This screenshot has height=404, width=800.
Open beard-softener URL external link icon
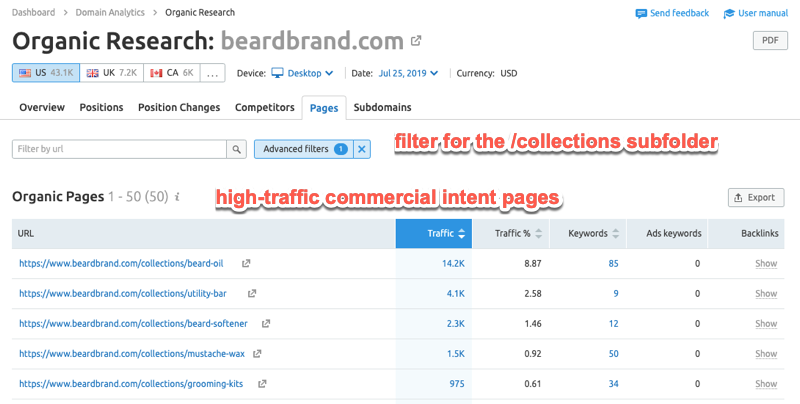(x=265, y=324)
